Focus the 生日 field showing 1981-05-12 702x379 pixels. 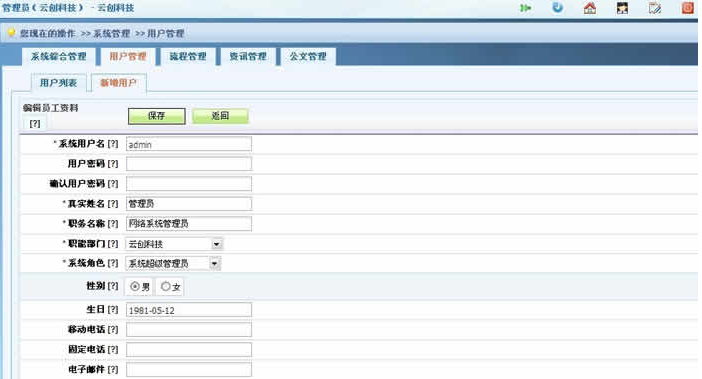click(x=189, y=310)
